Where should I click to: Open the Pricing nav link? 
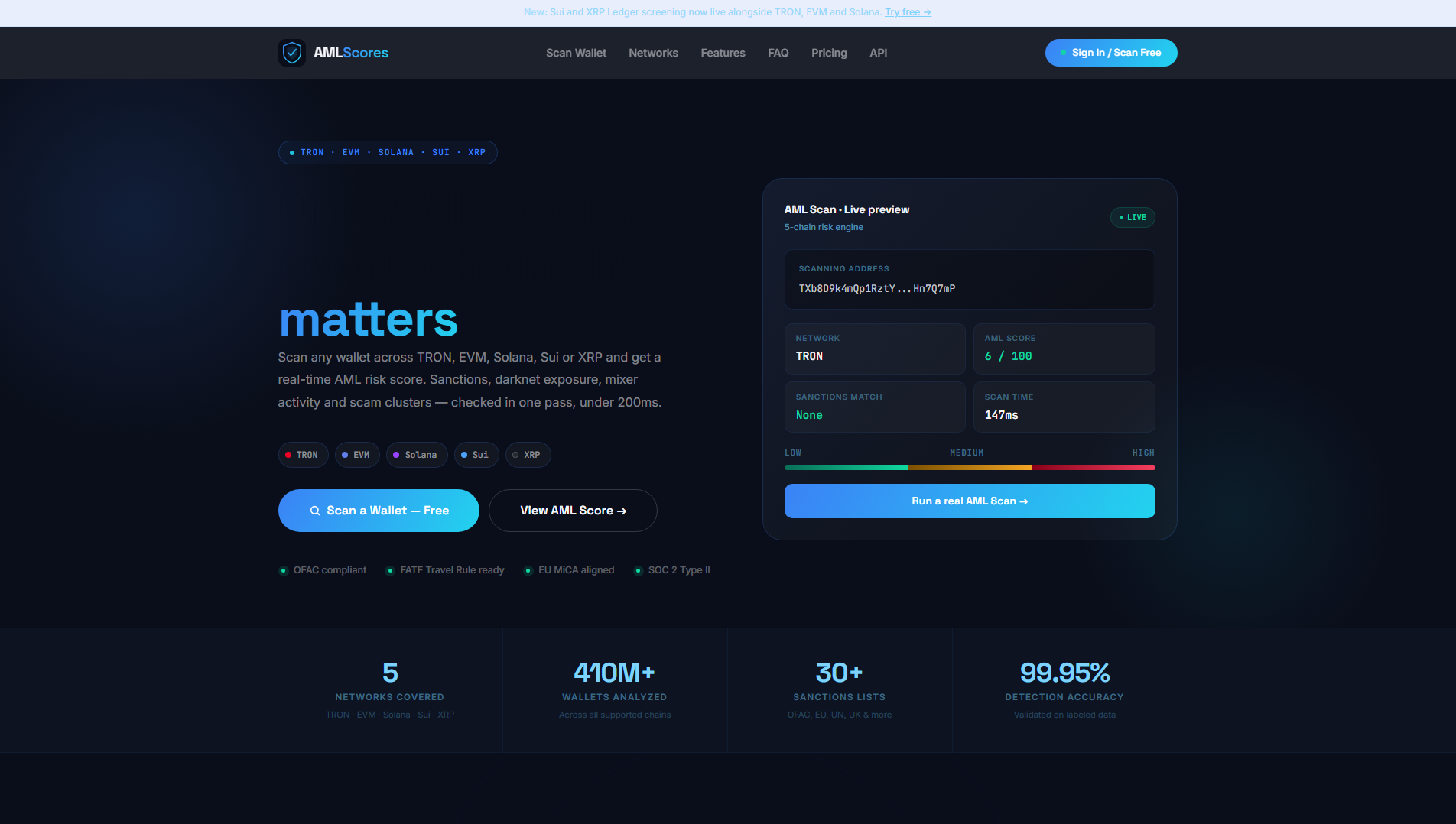click(x=829, y=53)
